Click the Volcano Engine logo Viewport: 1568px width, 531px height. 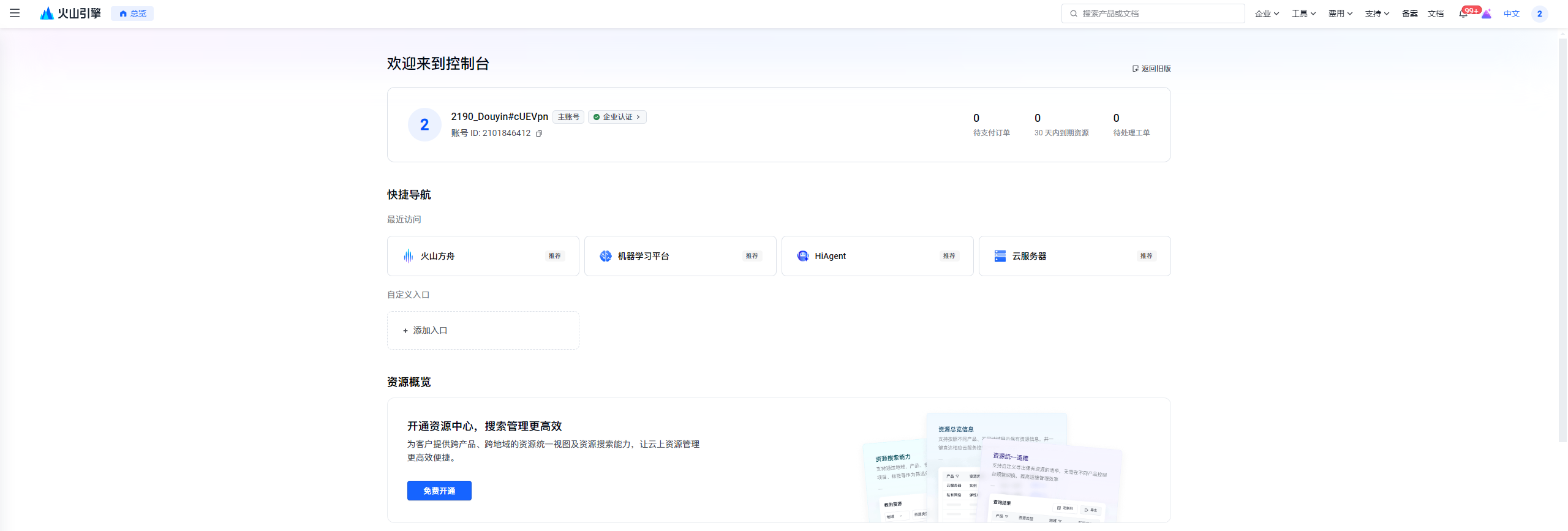[70, 13]
